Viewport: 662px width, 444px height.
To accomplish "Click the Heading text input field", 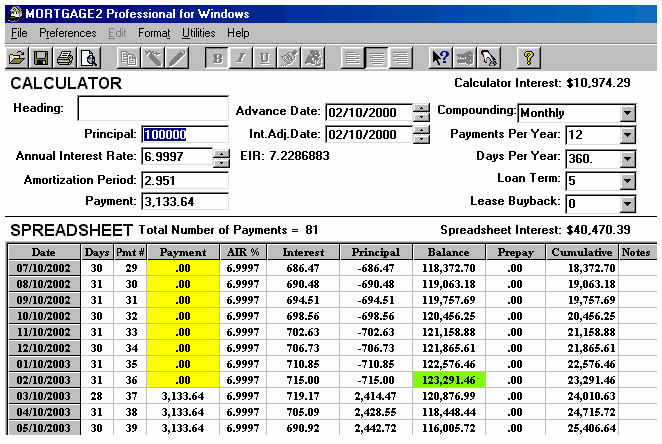I will pos(153,109).
